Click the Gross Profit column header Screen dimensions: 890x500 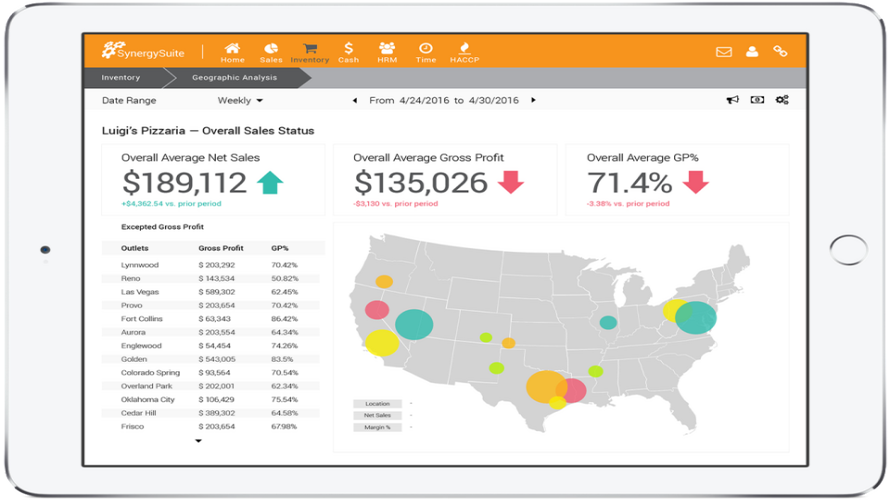(221, 248)
